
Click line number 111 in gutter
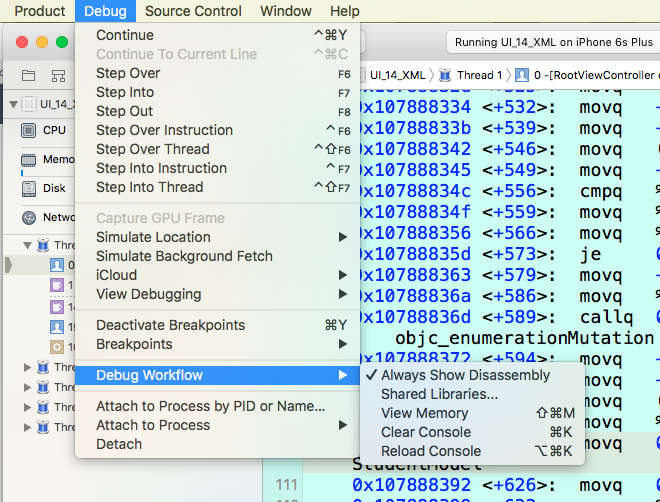pyautogui.click(x=286, y=485)
